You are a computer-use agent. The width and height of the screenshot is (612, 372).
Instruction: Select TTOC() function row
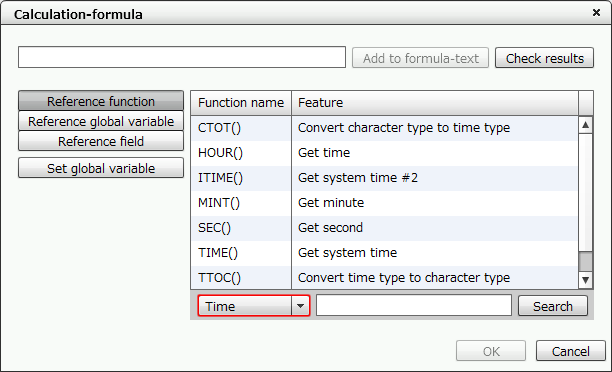[x=384, y=278]
